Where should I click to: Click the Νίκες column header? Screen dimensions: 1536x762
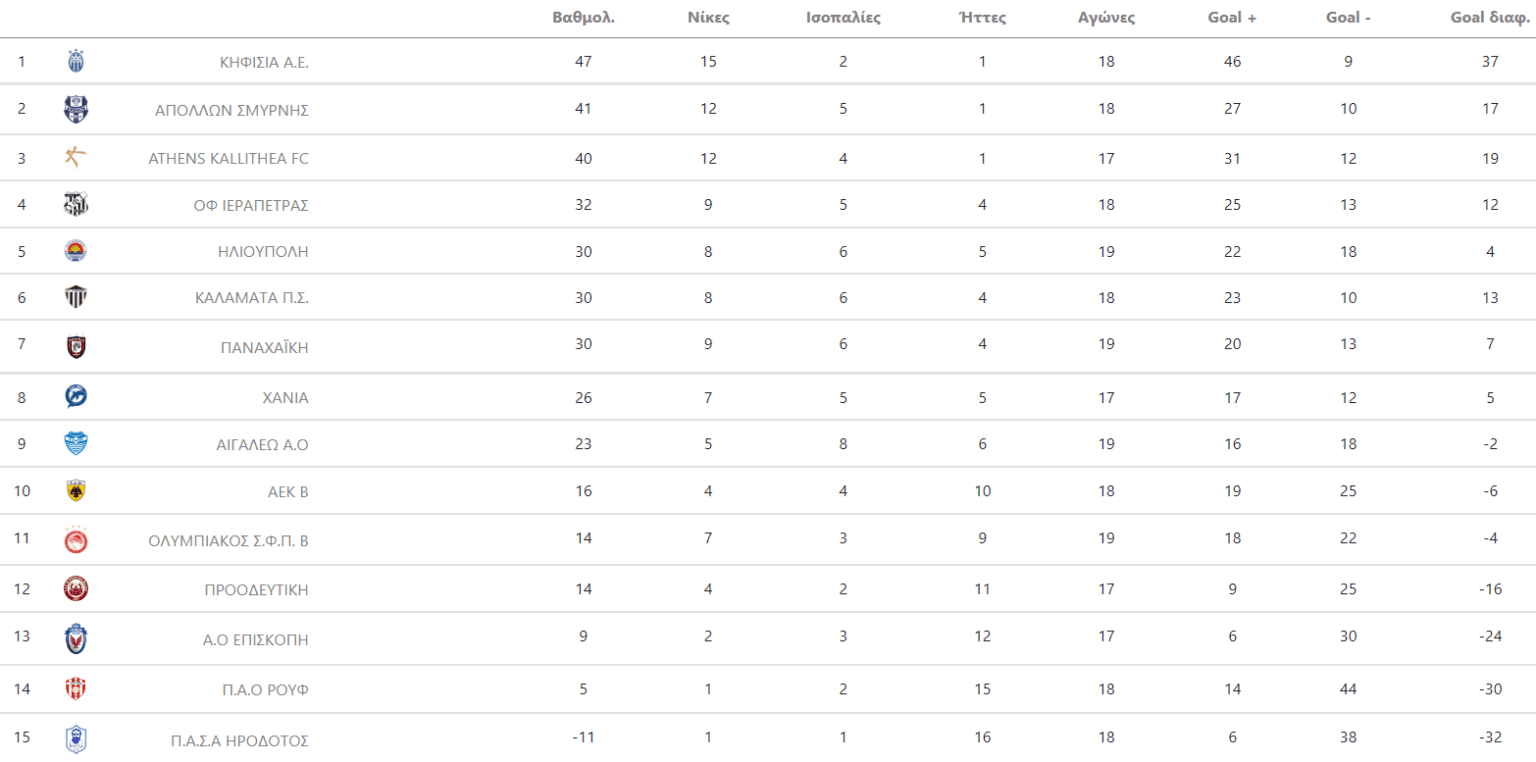[x=708, y=17]
